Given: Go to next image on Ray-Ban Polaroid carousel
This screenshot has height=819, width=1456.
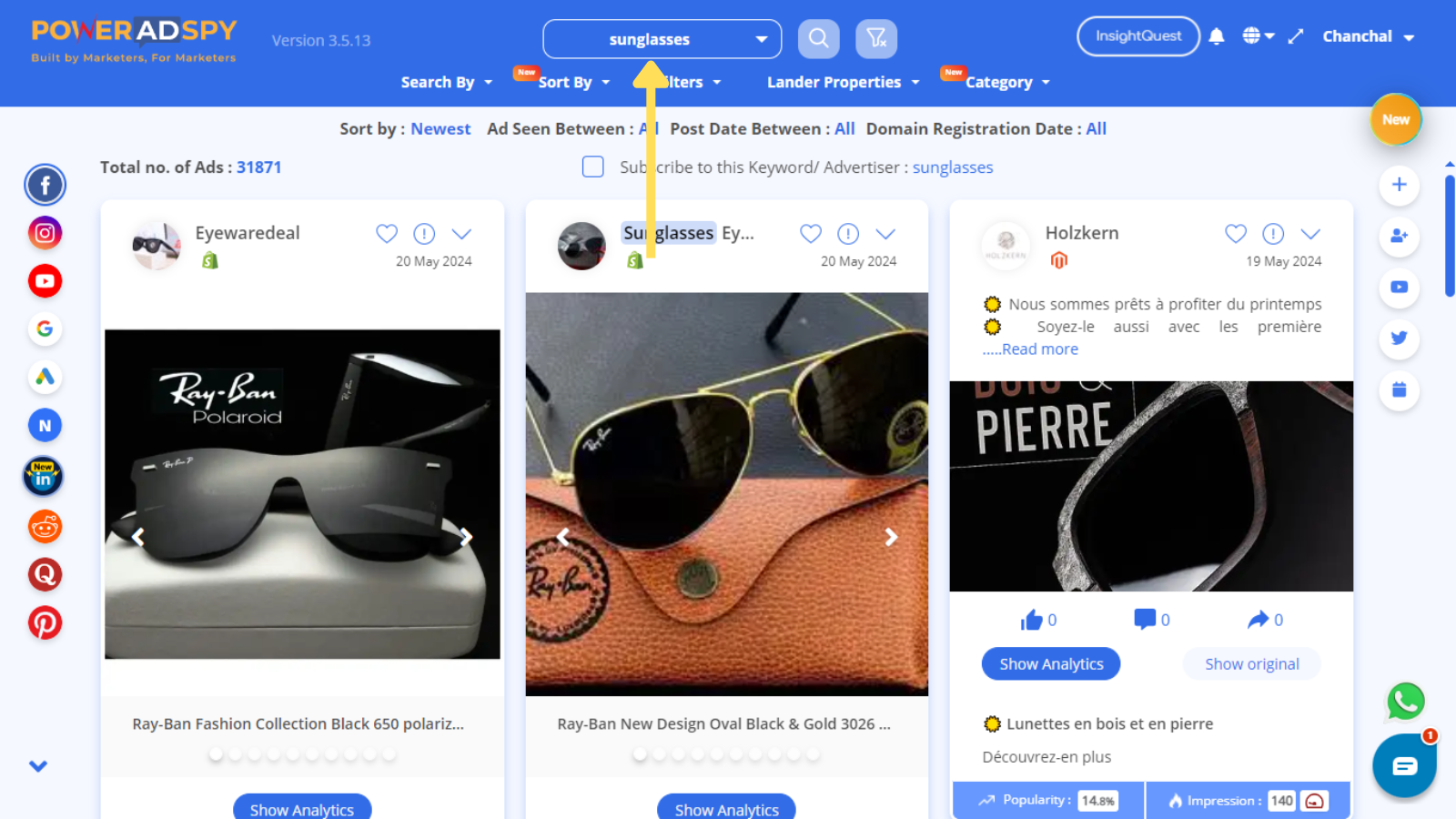Looking at the screenshot, I should [x=466, y=537].
